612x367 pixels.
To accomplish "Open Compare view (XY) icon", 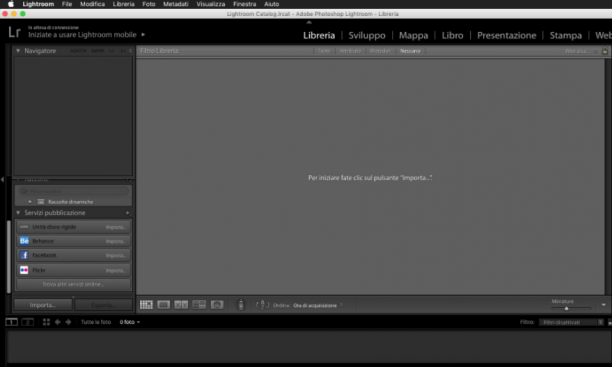I will pyautogui.click(x=181, y=305).
